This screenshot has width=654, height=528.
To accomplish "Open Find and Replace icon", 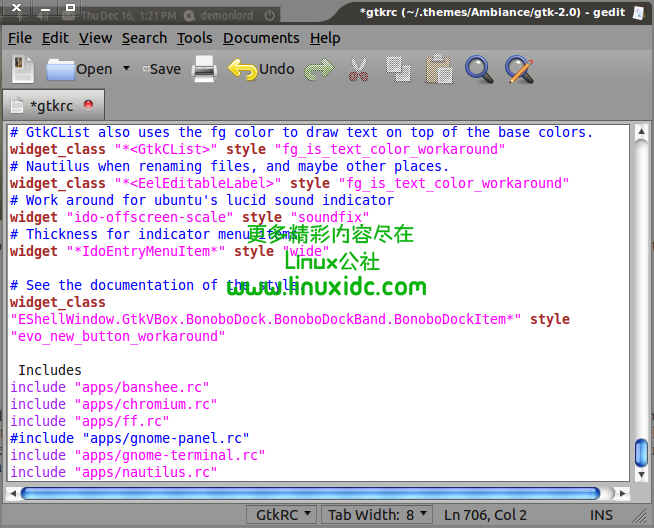I will [519, 69].
